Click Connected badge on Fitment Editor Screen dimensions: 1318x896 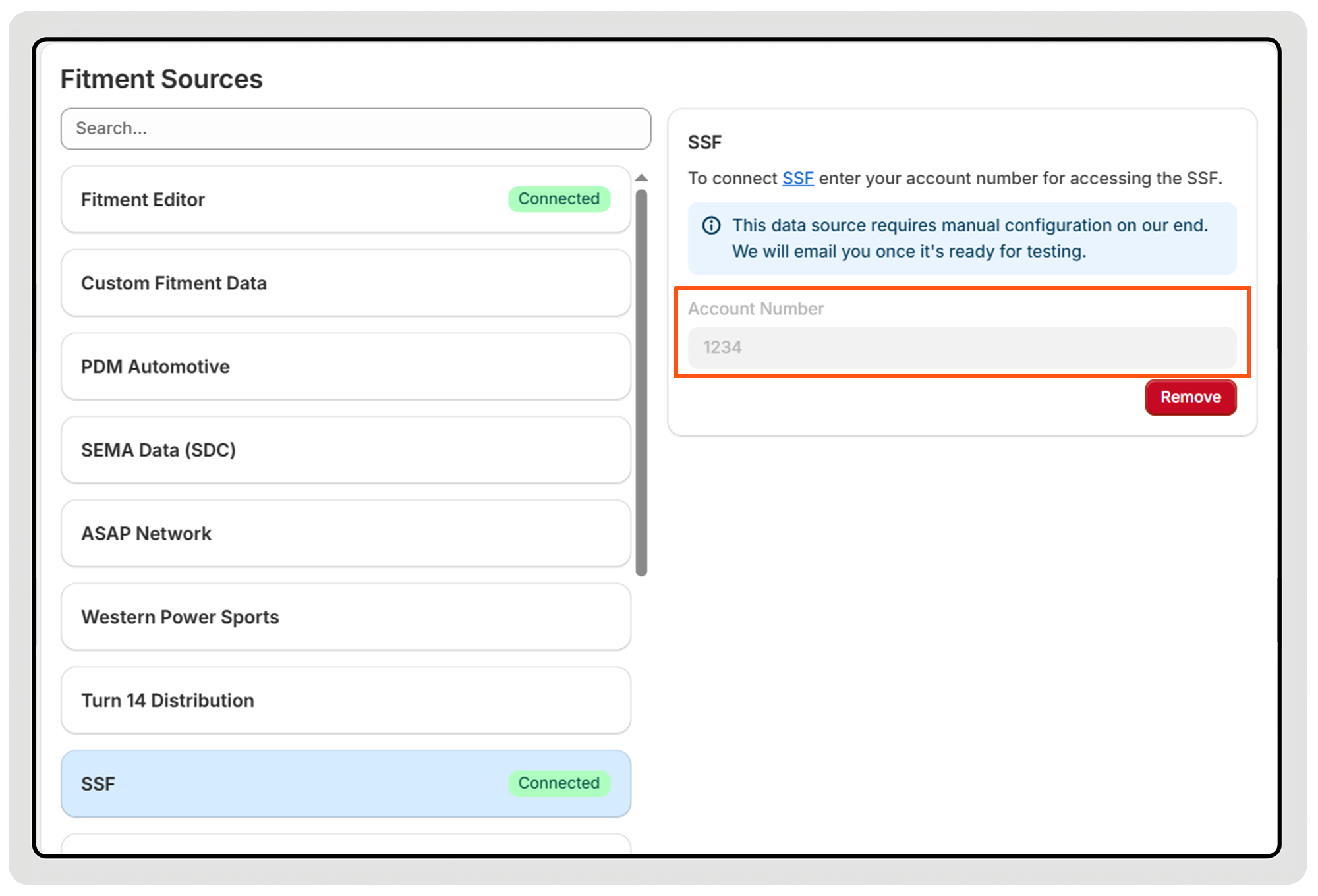(x=559, y=199)
